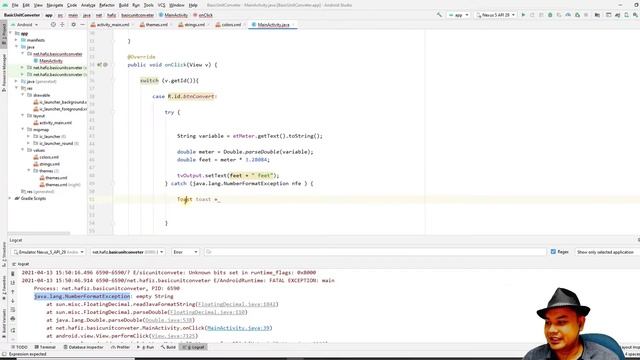Click the Logcat search filter field
The height and width of the screenshot is (360, 640).
pos(376,252)
